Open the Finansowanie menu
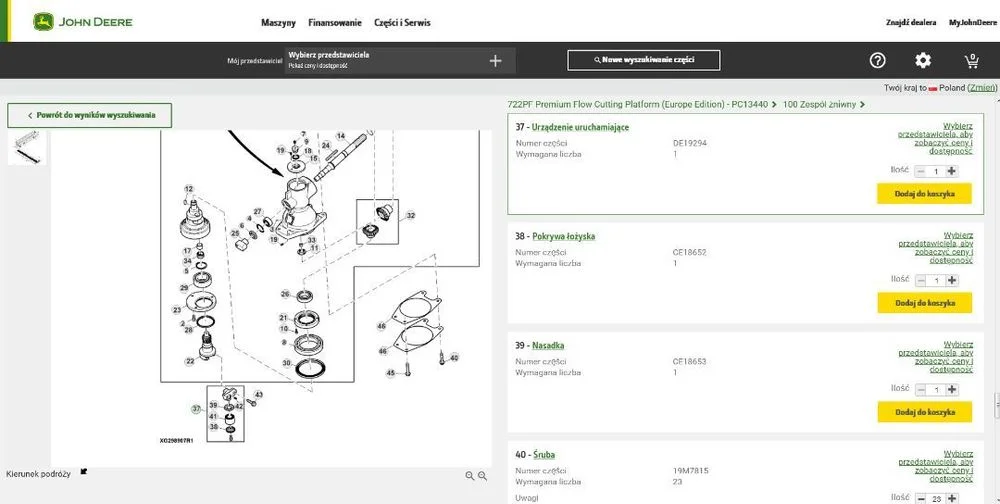 (x=335, y=22)
